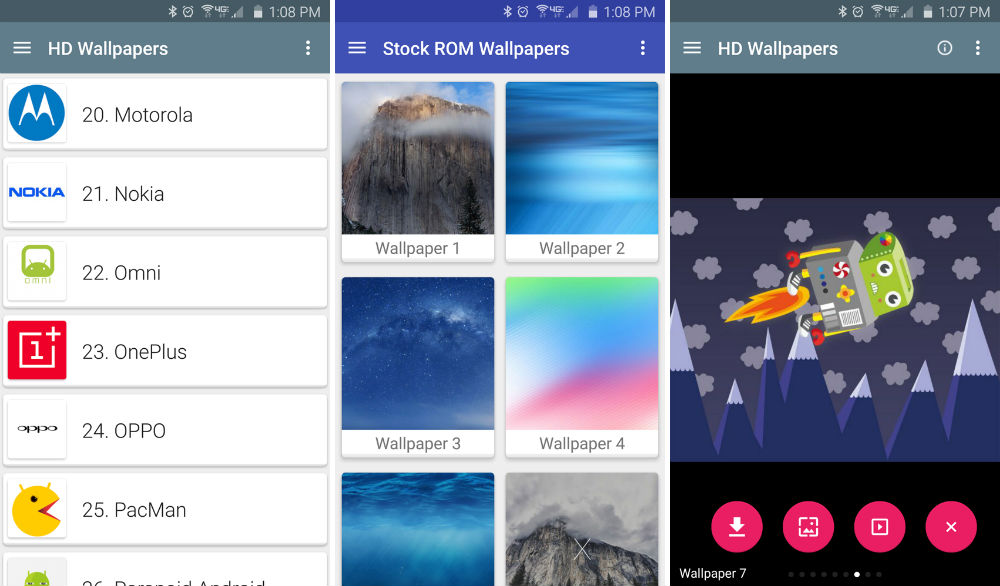Open the 24. OPPO wallpaper category
Viewport: 1000px width, 586px height.
point(166,430)
